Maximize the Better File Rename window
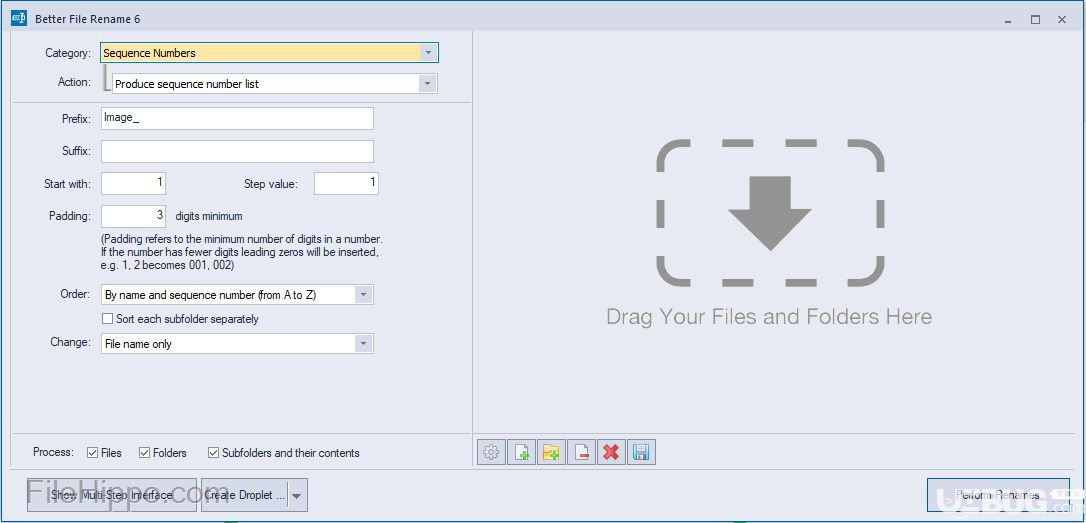The height and width of the screenshot is (523, 1086). [x=1035, y=19]
